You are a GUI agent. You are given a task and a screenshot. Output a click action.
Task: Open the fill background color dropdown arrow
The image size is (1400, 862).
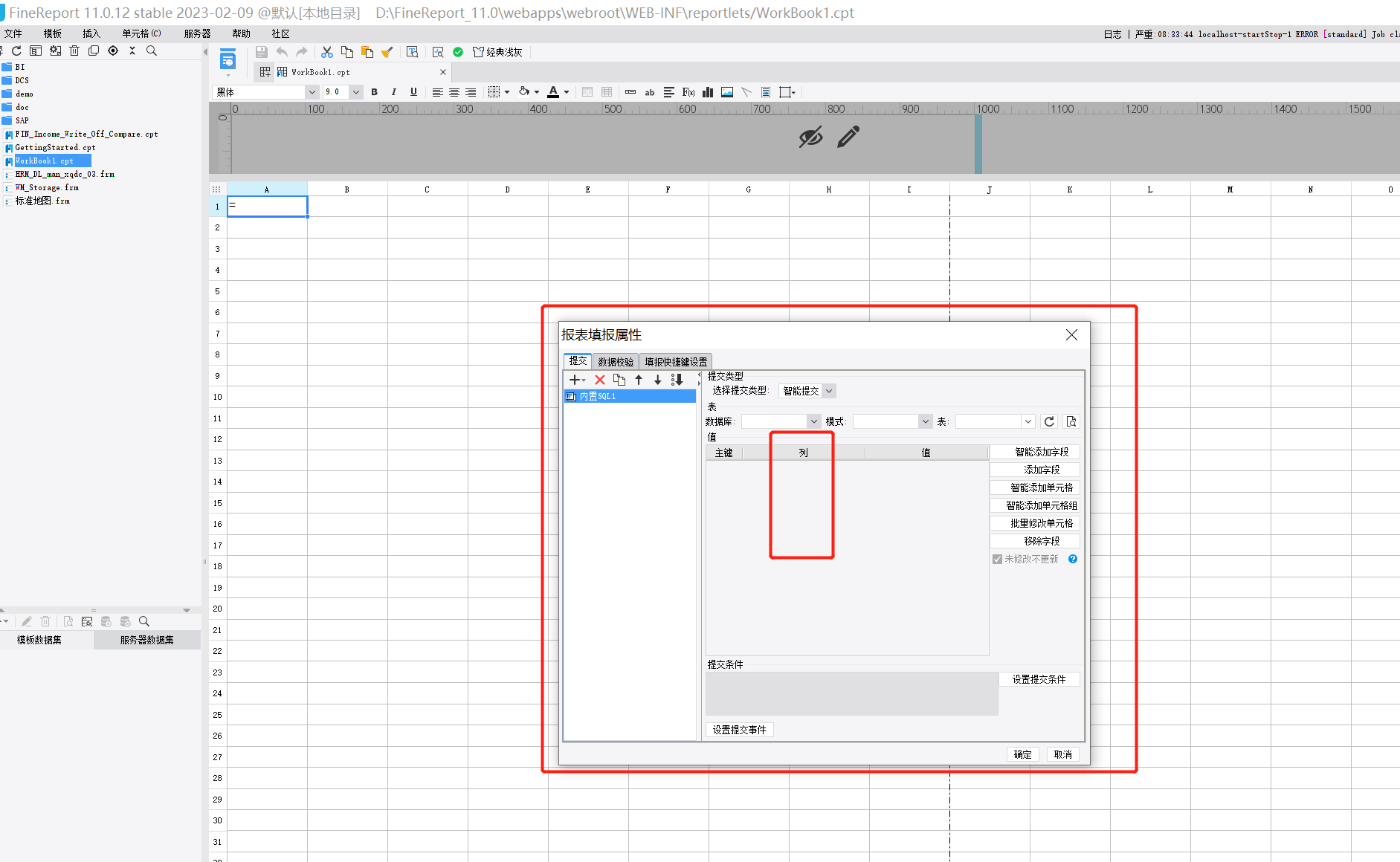click(x=537, y=92)
